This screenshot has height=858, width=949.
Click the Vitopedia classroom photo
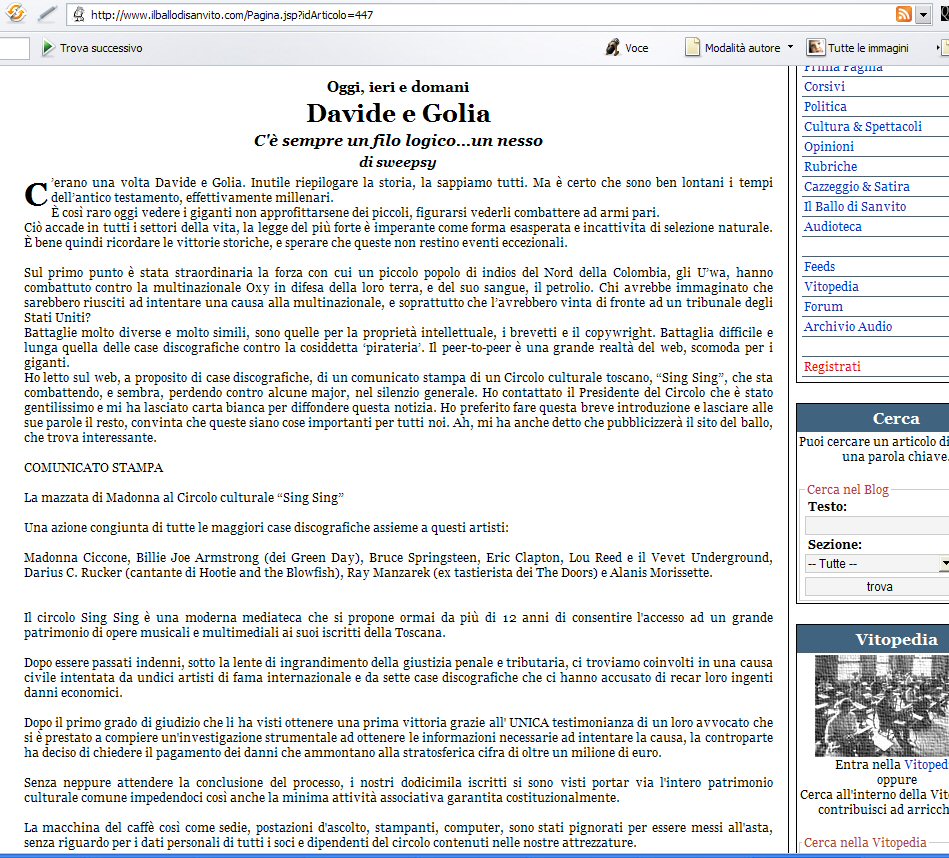pyautogui.click(x=880, y=705)
